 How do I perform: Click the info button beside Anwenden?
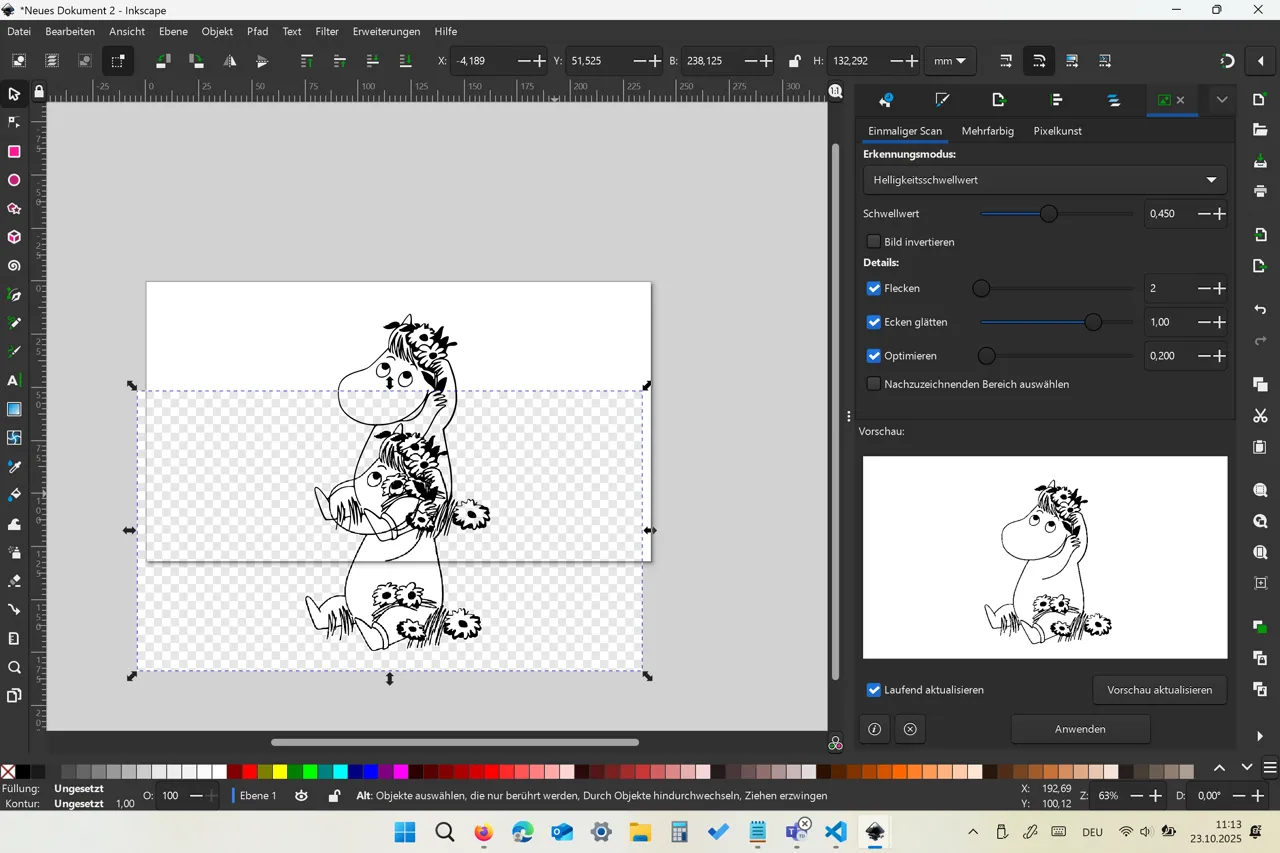(x=874, y=729)
